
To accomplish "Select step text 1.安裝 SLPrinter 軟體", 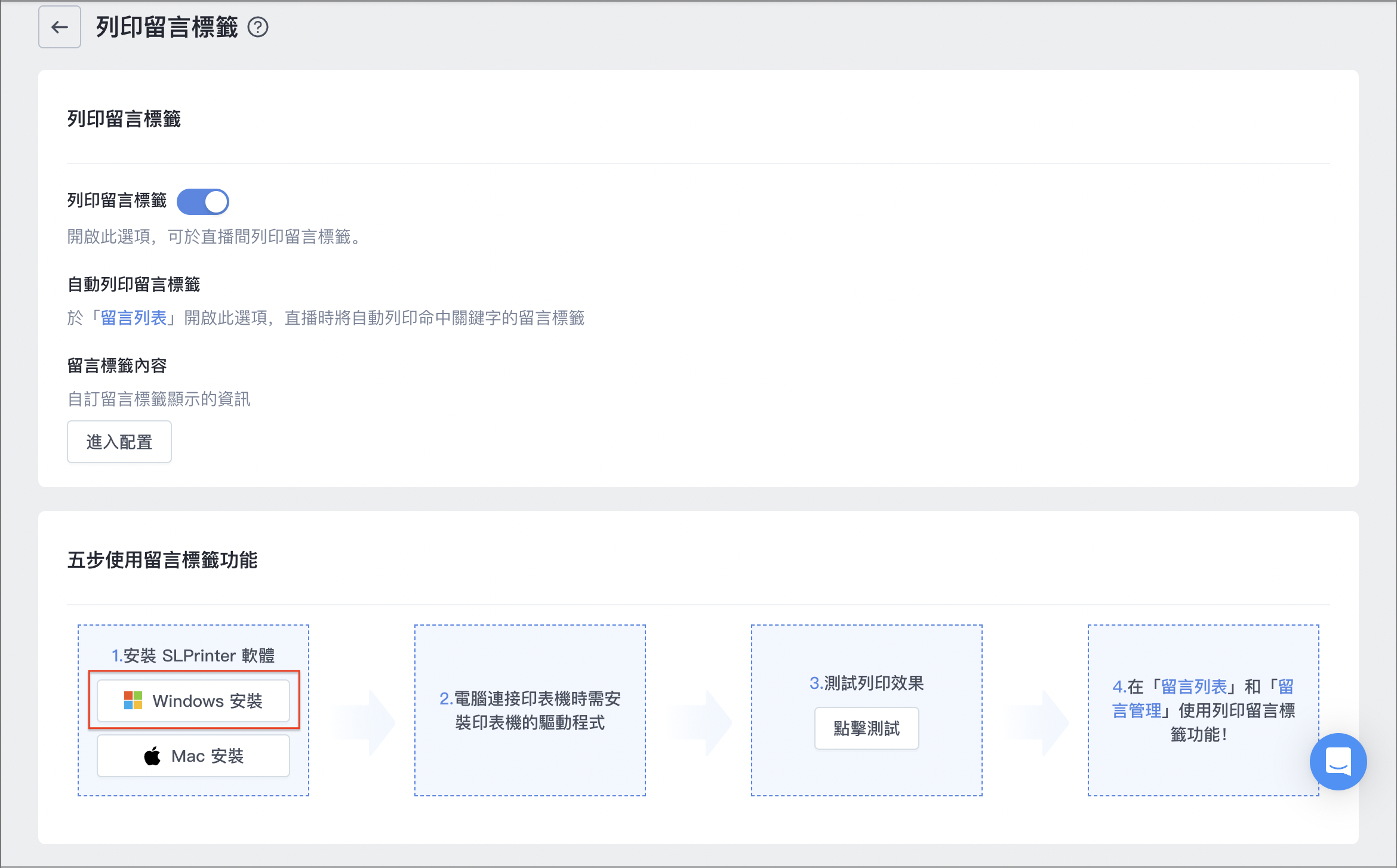I will click(x=193, y=655).
